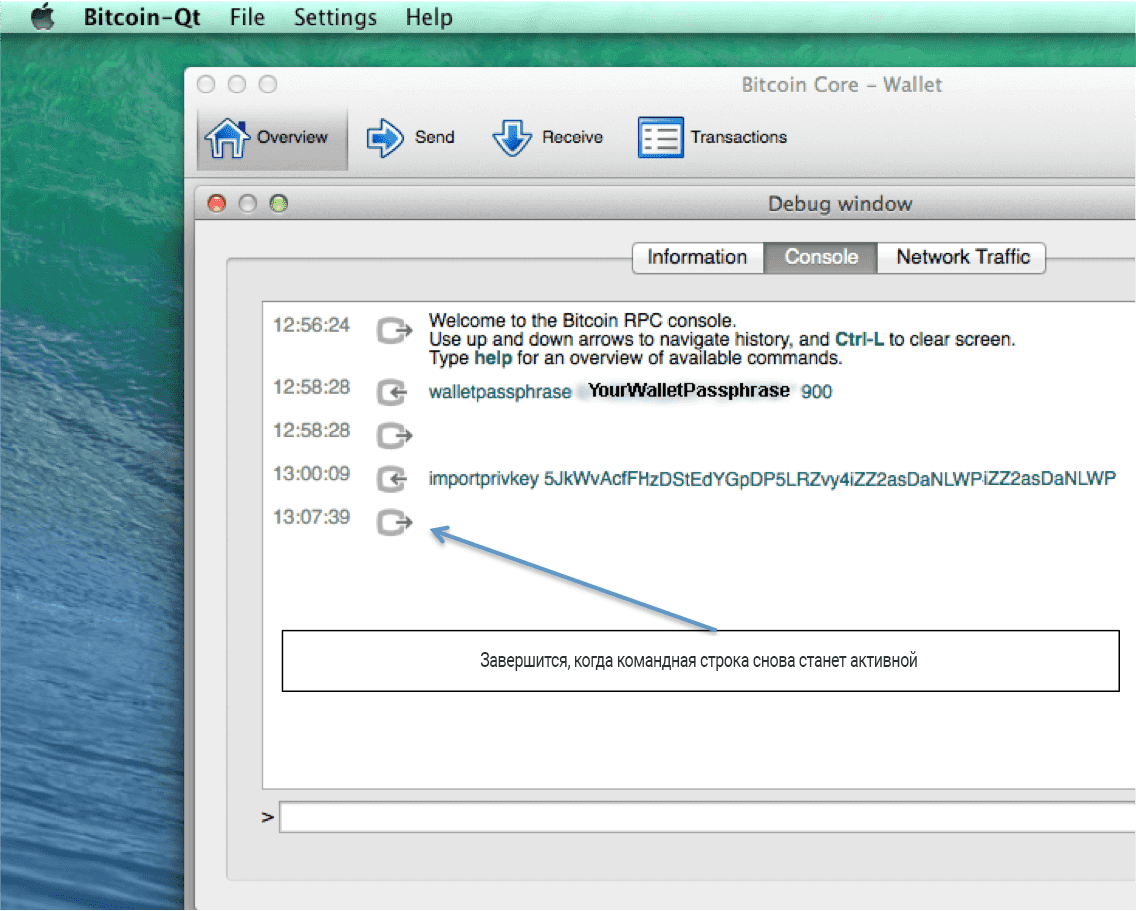Click the Overview label in toolbar
Image resolution: width=1136 pixels, height=911 pixels.
(292, 137)
